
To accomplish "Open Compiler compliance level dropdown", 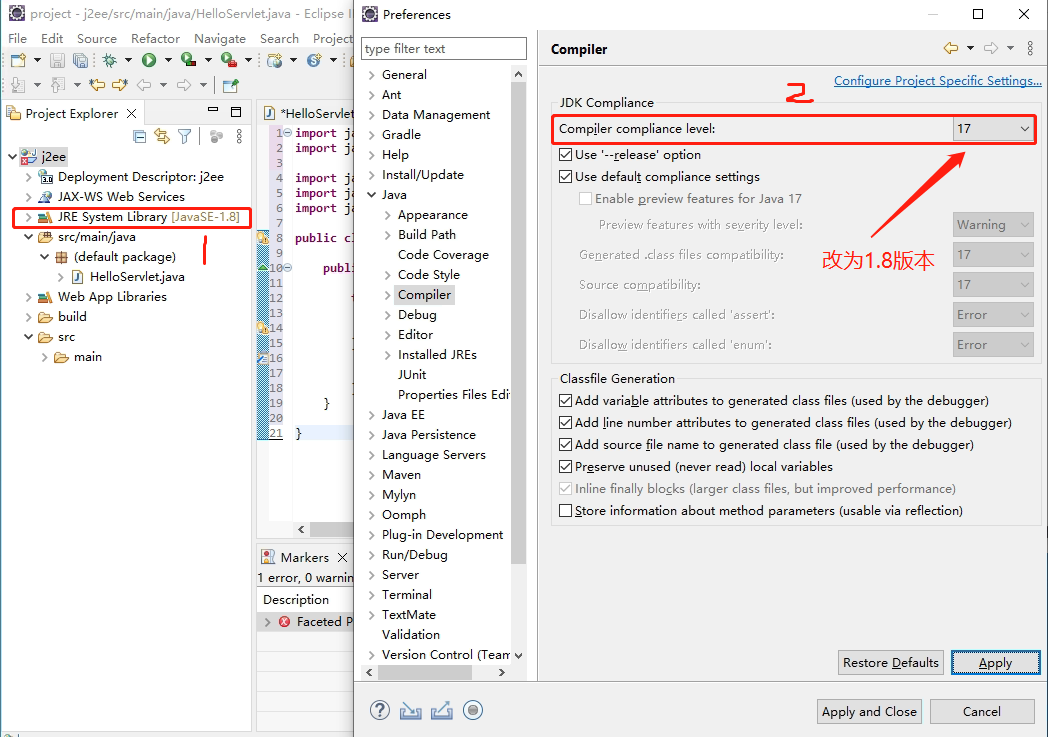I will pos(993,129).
